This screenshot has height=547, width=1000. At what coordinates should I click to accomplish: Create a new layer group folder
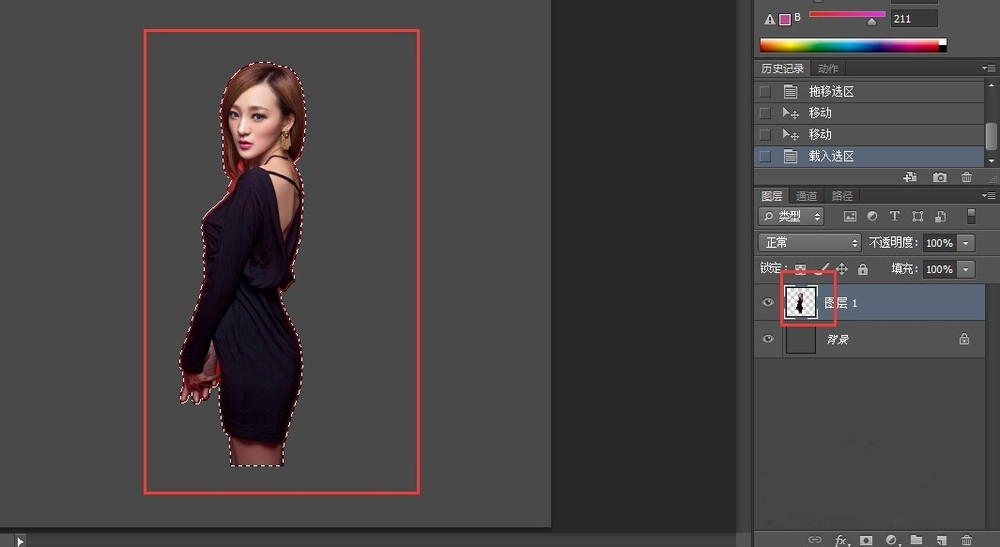(x=916, y=540)
